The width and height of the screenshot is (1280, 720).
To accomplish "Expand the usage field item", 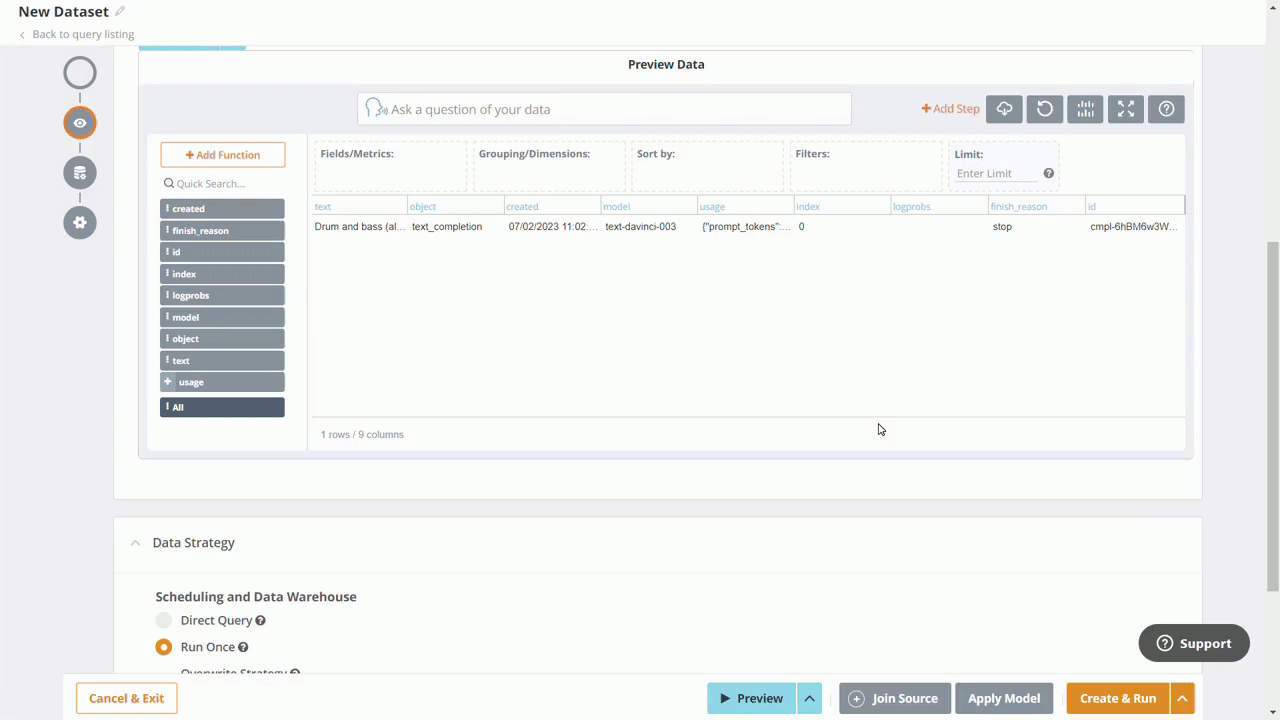I will tap(169, 382).
